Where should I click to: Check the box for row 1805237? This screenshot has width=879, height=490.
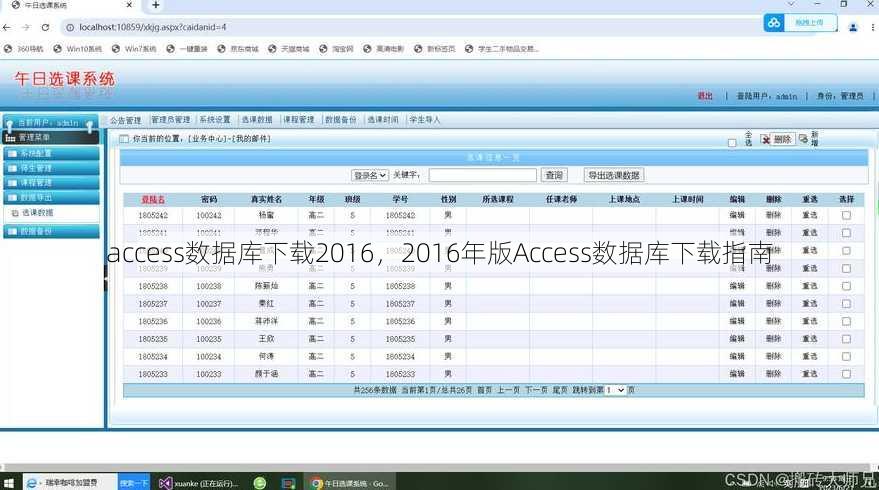846,303
